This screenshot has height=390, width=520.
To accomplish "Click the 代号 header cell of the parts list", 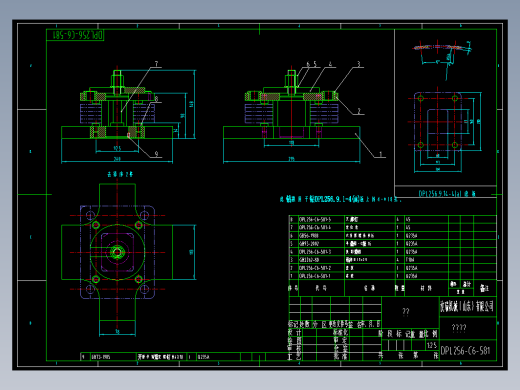I will (x=321, y=288).
